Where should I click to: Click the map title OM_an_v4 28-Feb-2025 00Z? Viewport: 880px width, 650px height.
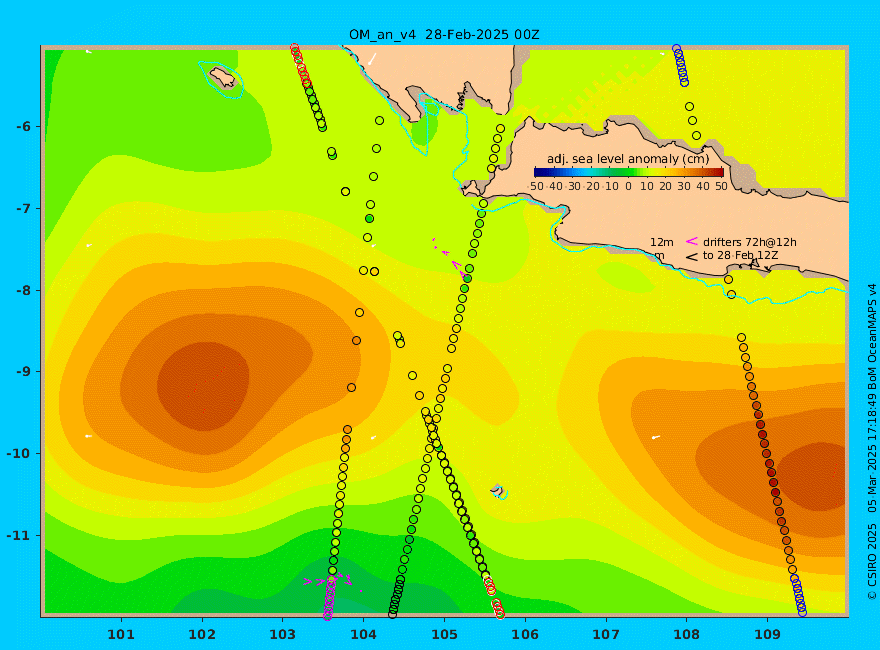pos(444,35)
